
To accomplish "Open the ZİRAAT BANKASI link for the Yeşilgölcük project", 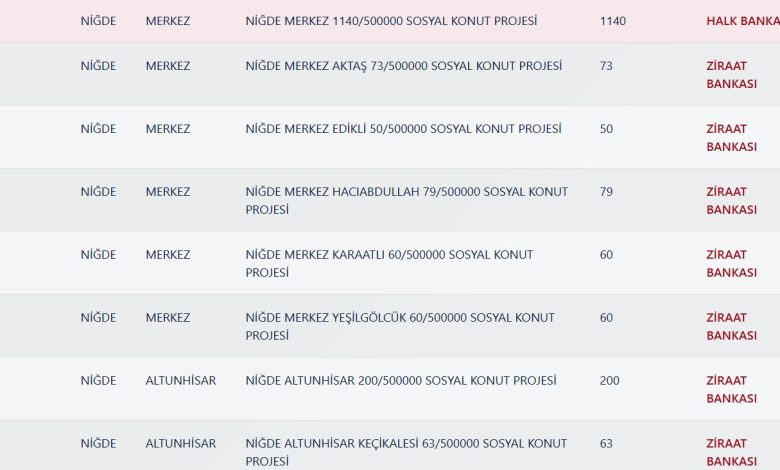I will click(731, 327).
